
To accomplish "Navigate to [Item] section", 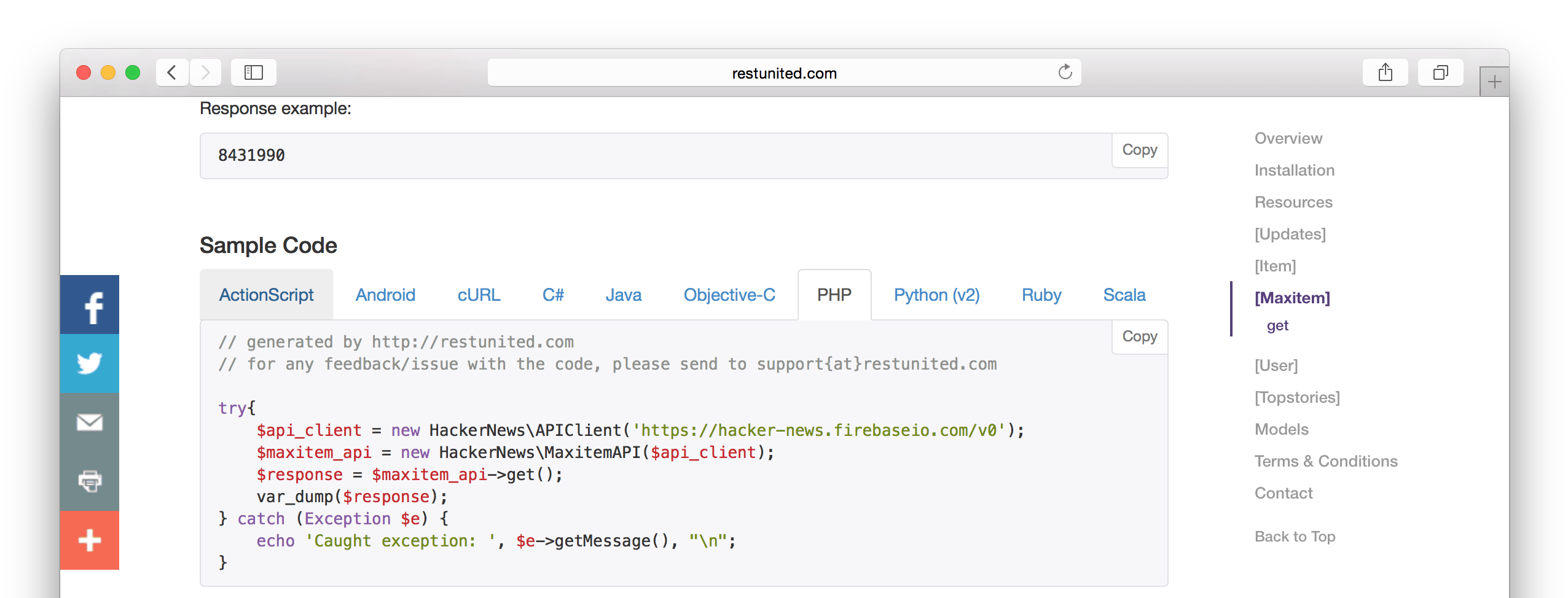I will pyautogui.click(x=1275, y=266).
